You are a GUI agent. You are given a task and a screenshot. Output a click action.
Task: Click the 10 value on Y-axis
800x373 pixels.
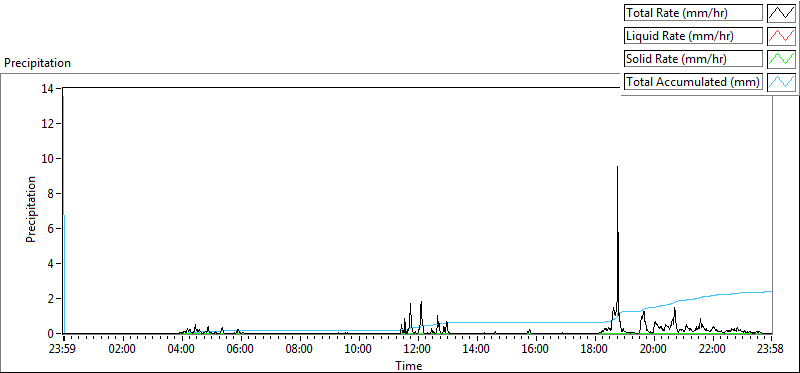[x=48, y=159]
